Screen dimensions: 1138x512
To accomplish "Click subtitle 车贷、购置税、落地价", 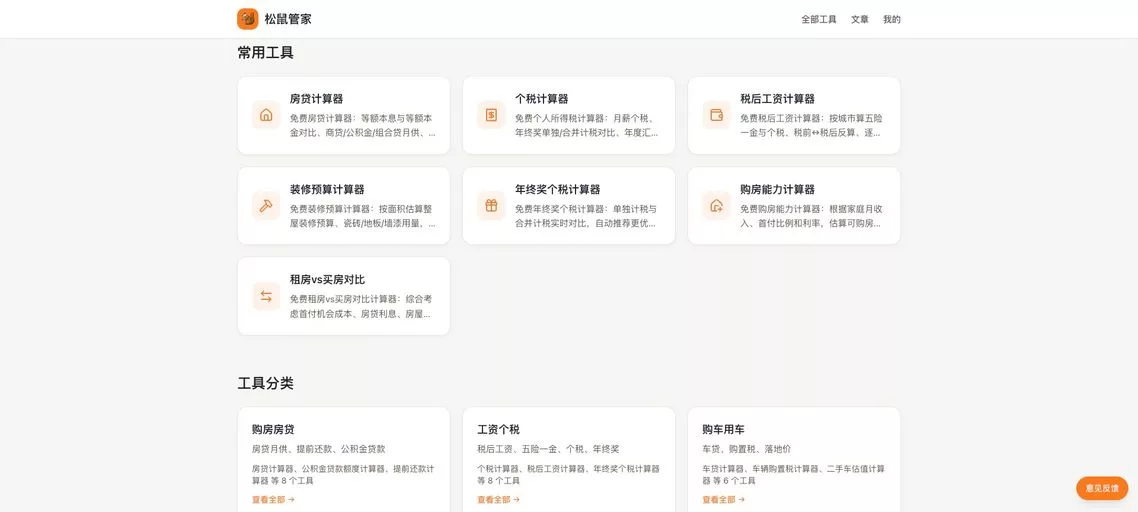I will [747, 450].
